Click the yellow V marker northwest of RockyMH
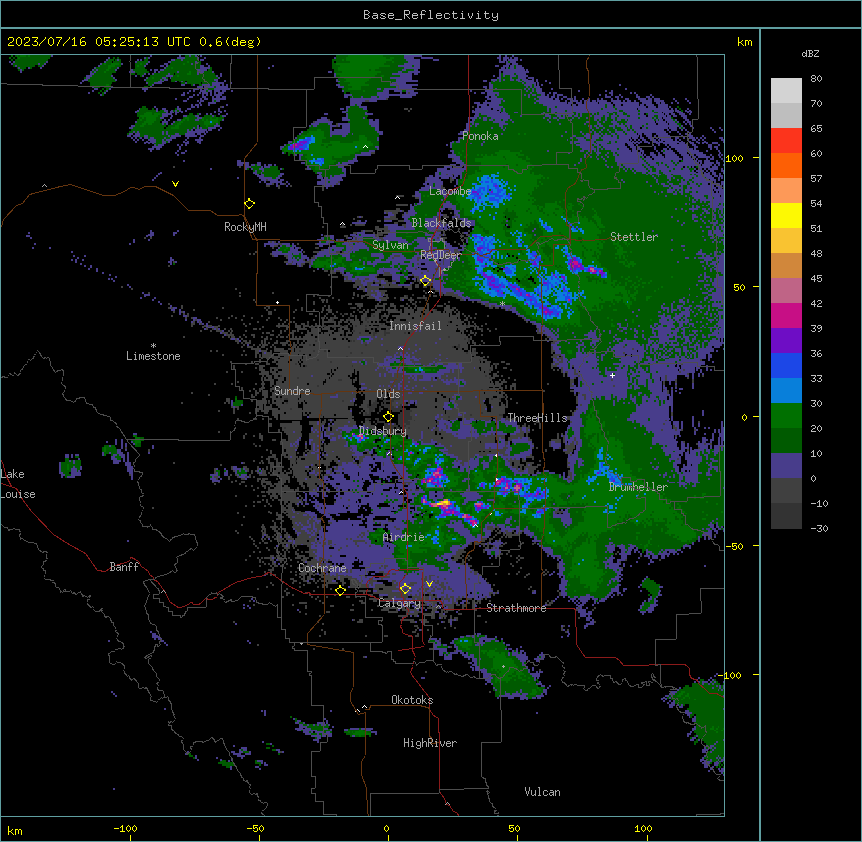Image resolution: width=862 pixels, height=842 pixels. (175, 184)
